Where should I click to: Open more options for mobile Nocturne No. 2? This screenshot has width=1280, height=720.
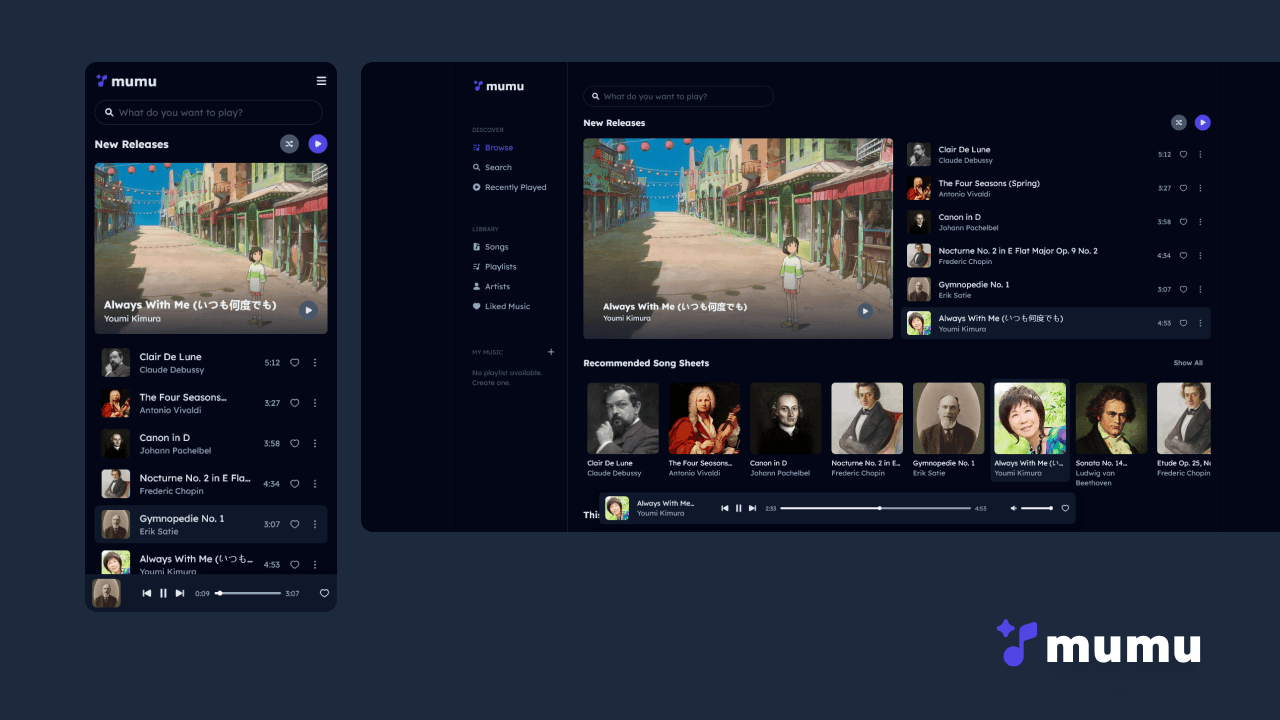coord(315,484)
